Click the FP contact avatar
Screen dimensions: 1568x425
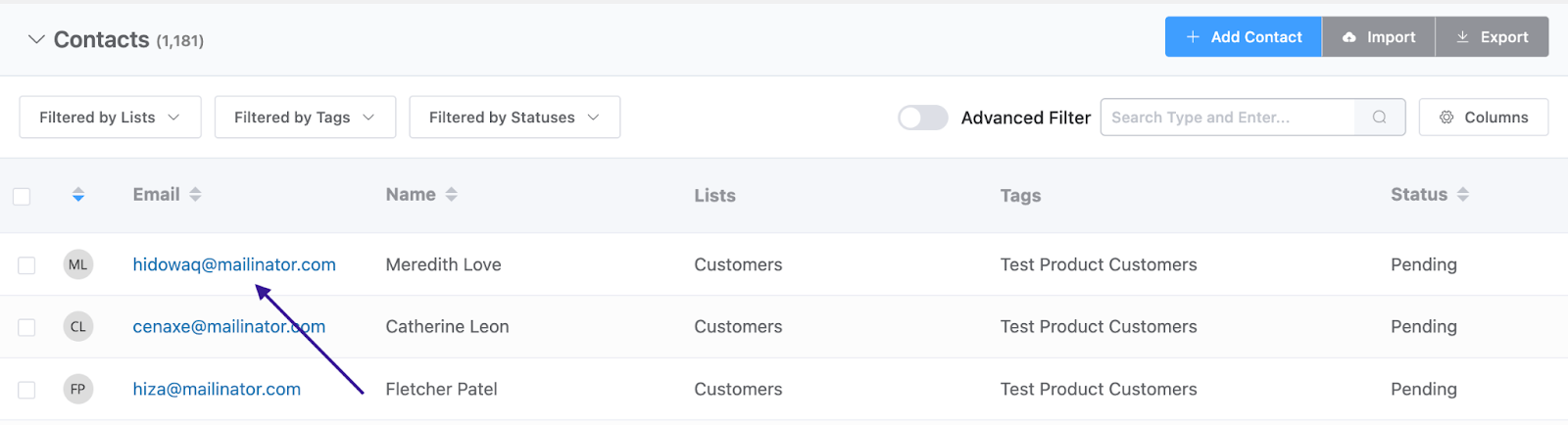(78, 389)
